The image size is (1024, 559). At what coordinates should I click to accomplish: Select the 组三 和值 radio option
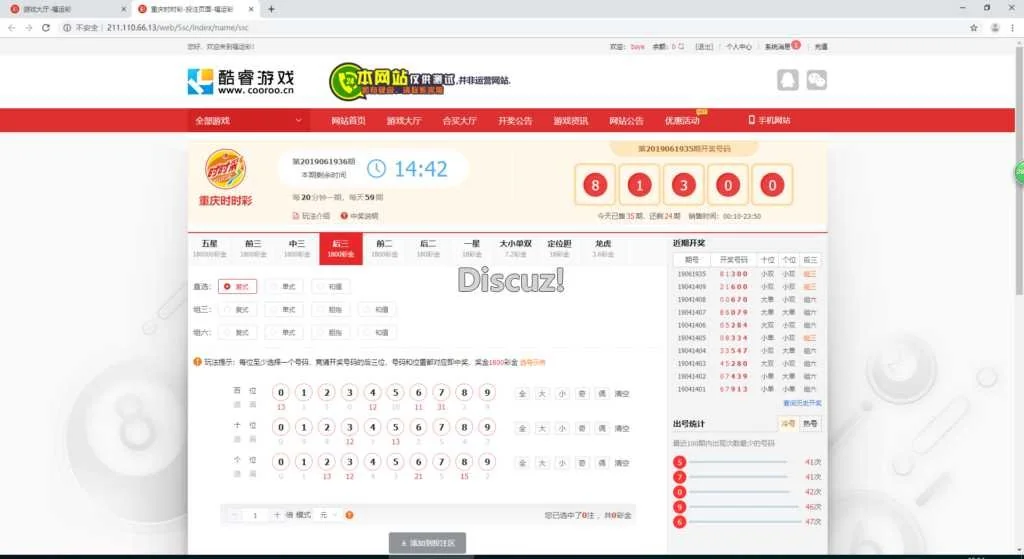376,310
